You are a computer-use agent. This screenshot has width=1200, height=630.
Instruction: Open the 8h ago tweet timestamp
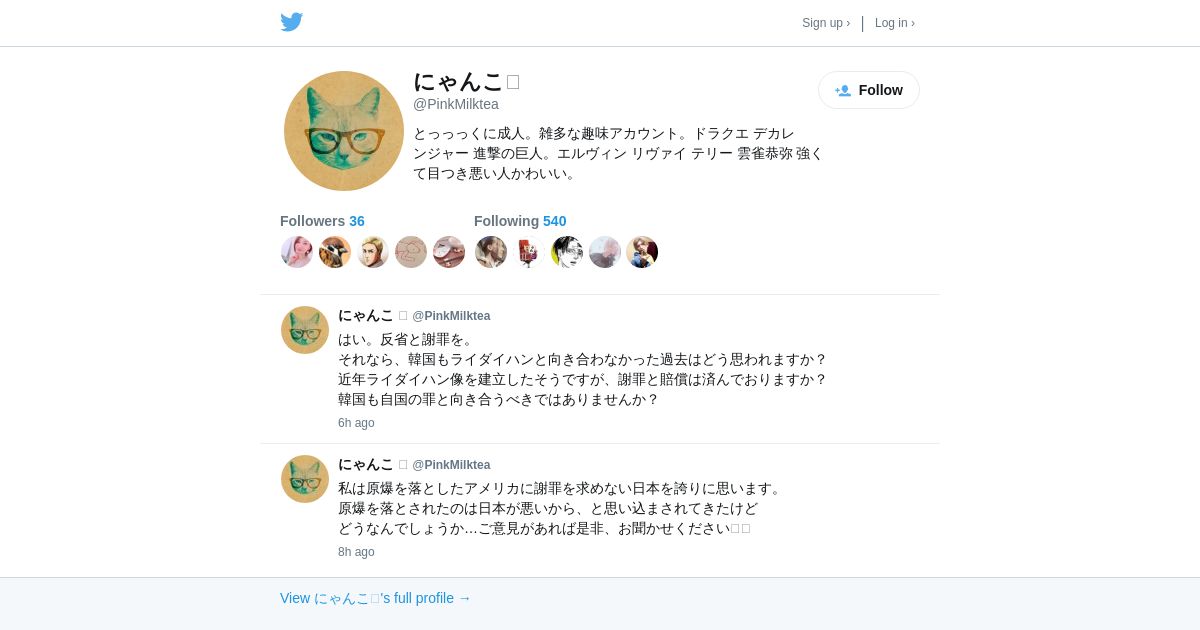tap(356, 552)
